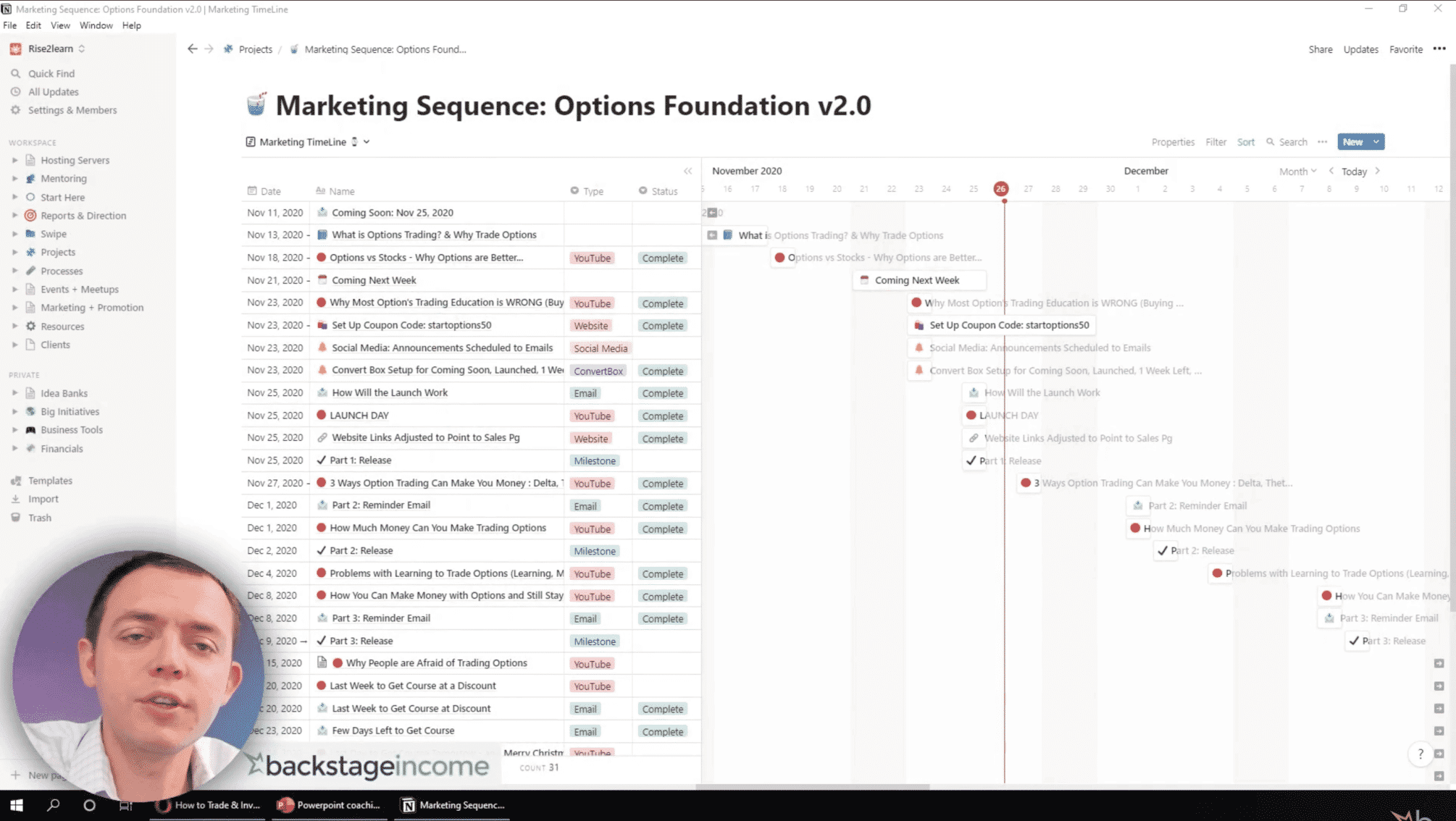The height and width of the screenshot is (821, 1456).
Task: Jump to Today on the timeline
Action: [1354, 172]
